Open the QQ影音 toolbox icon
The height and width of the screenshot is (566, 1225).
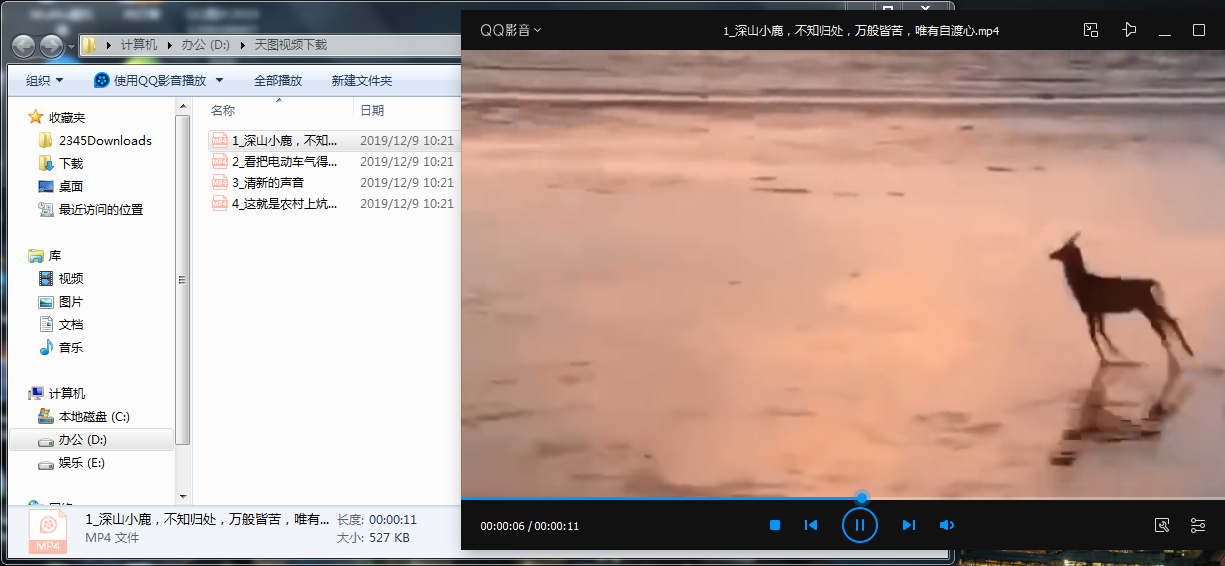click(1162, 525)
